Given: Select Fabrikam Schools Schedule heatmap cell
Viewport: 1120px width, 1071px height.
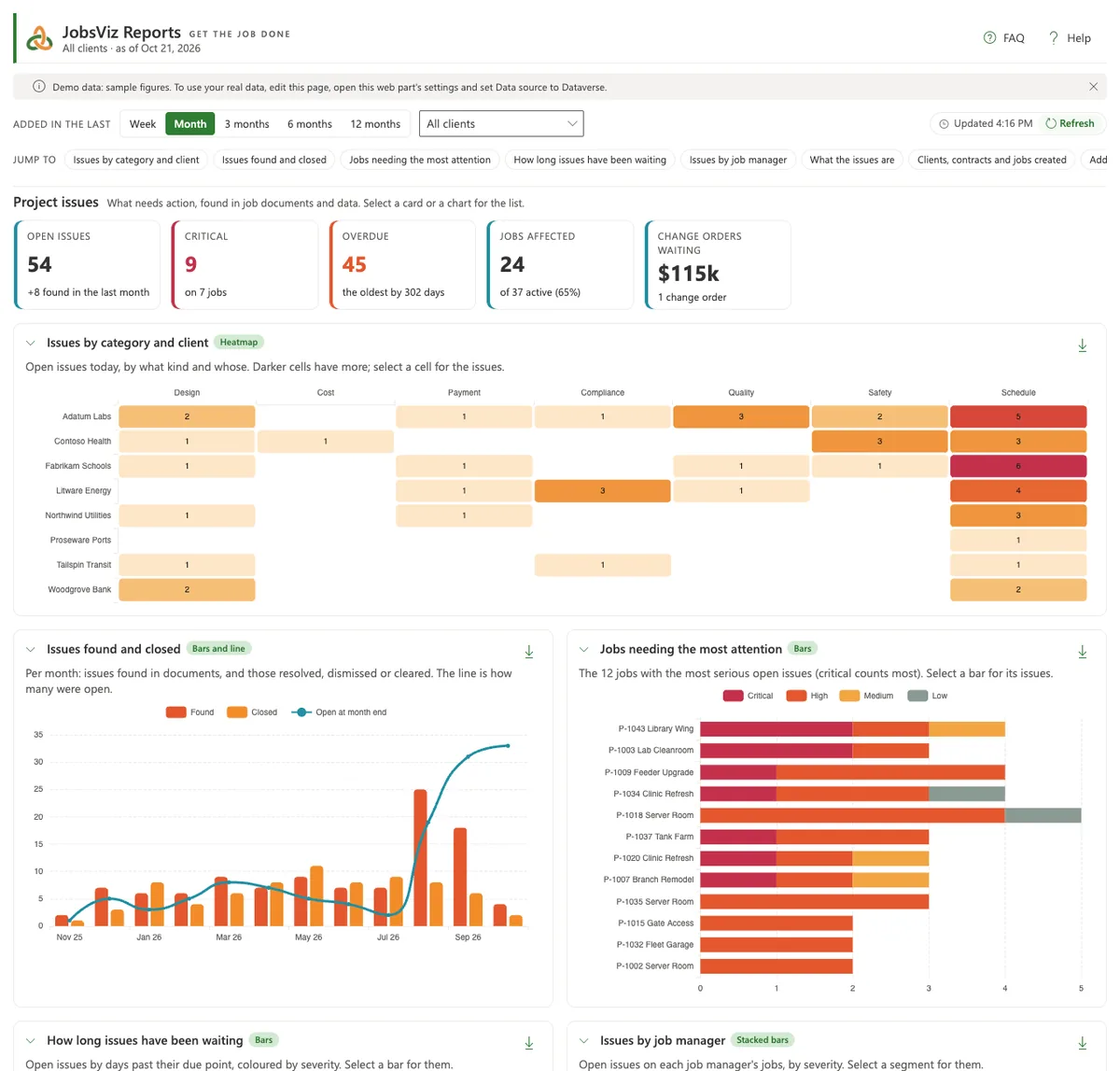Looking at the screenshot, I should click(x=1018, y=466).
